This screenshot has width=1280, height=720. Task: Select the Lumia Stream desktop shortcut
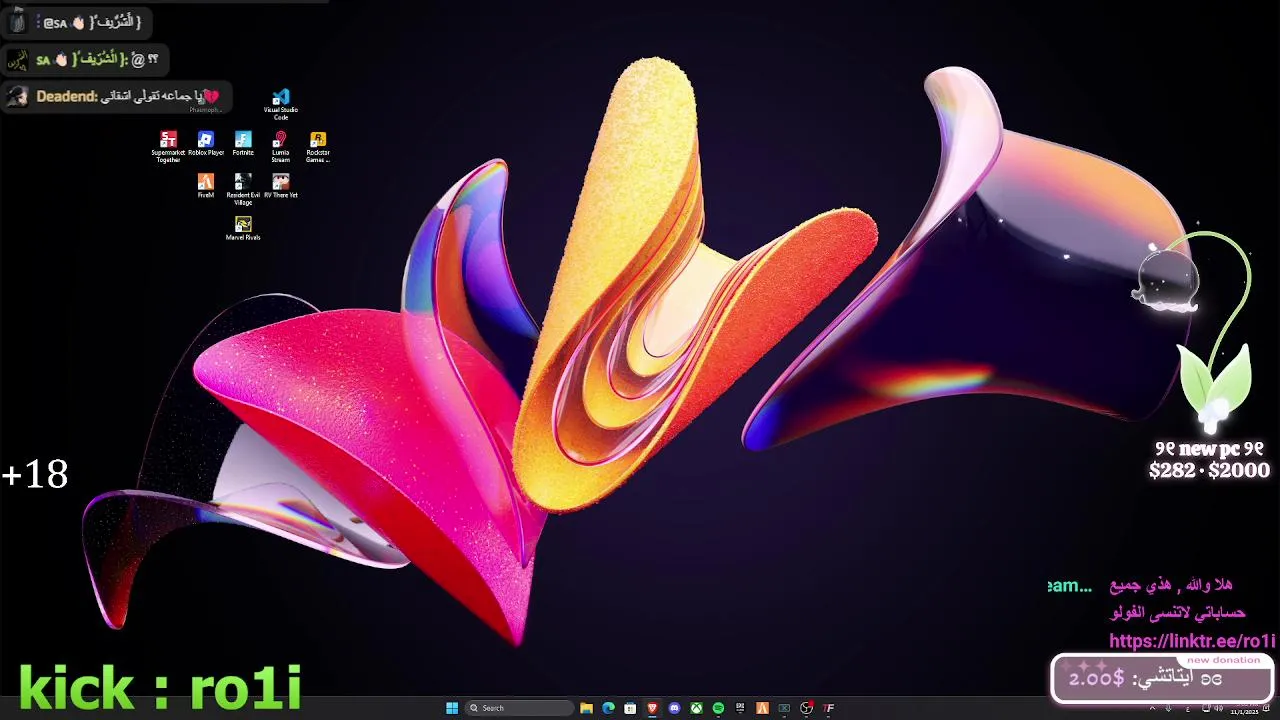point(280,147)
